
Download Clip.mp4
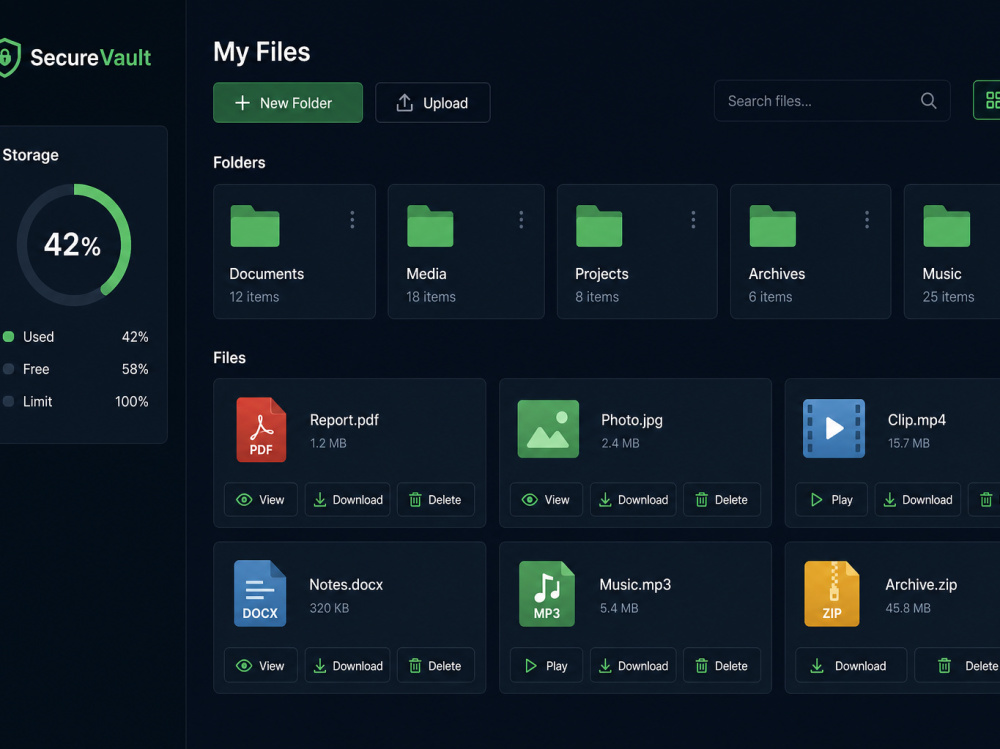tap(918, 500)
